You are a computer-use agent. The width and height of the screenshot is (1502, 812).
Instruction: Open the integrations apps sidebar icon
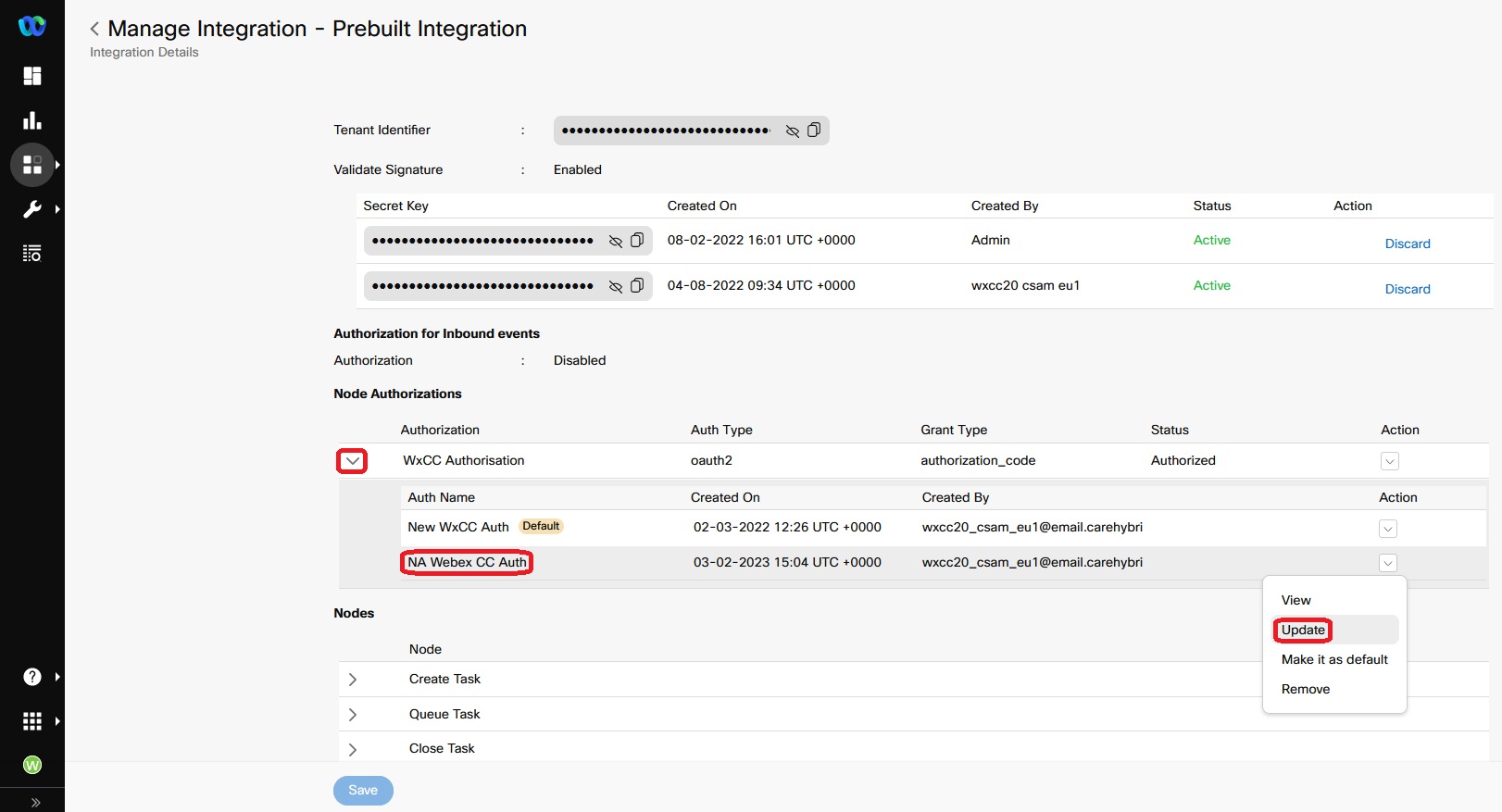32,165
